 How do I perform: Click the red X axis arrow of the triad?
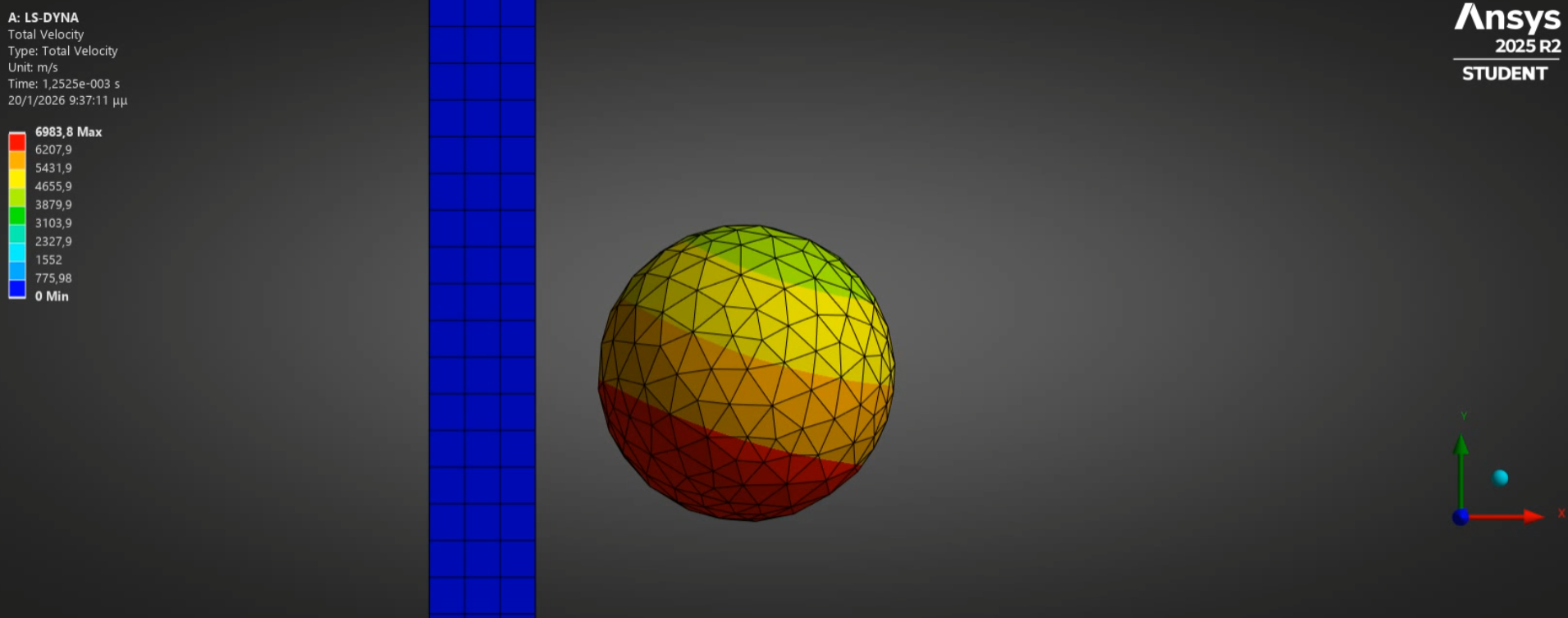tap(1506, 516)
